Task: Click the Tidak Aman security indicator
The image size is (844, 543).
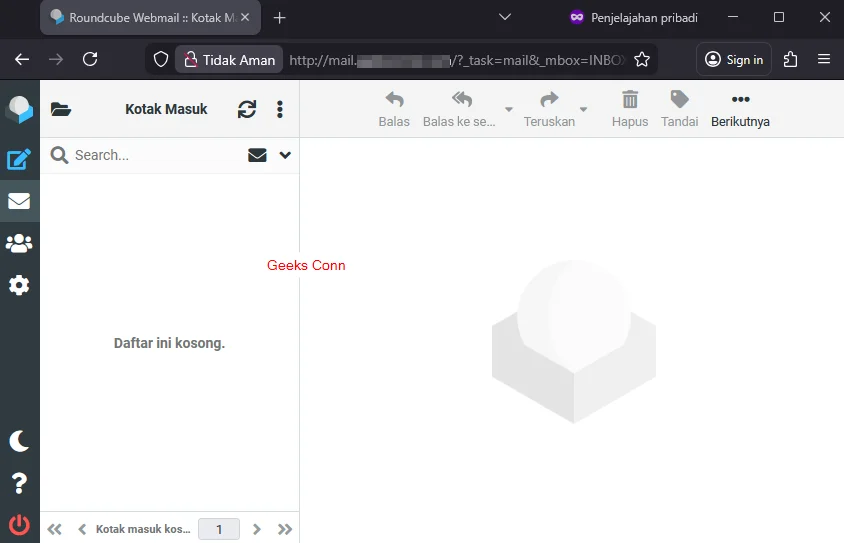Action: (229, 60)
